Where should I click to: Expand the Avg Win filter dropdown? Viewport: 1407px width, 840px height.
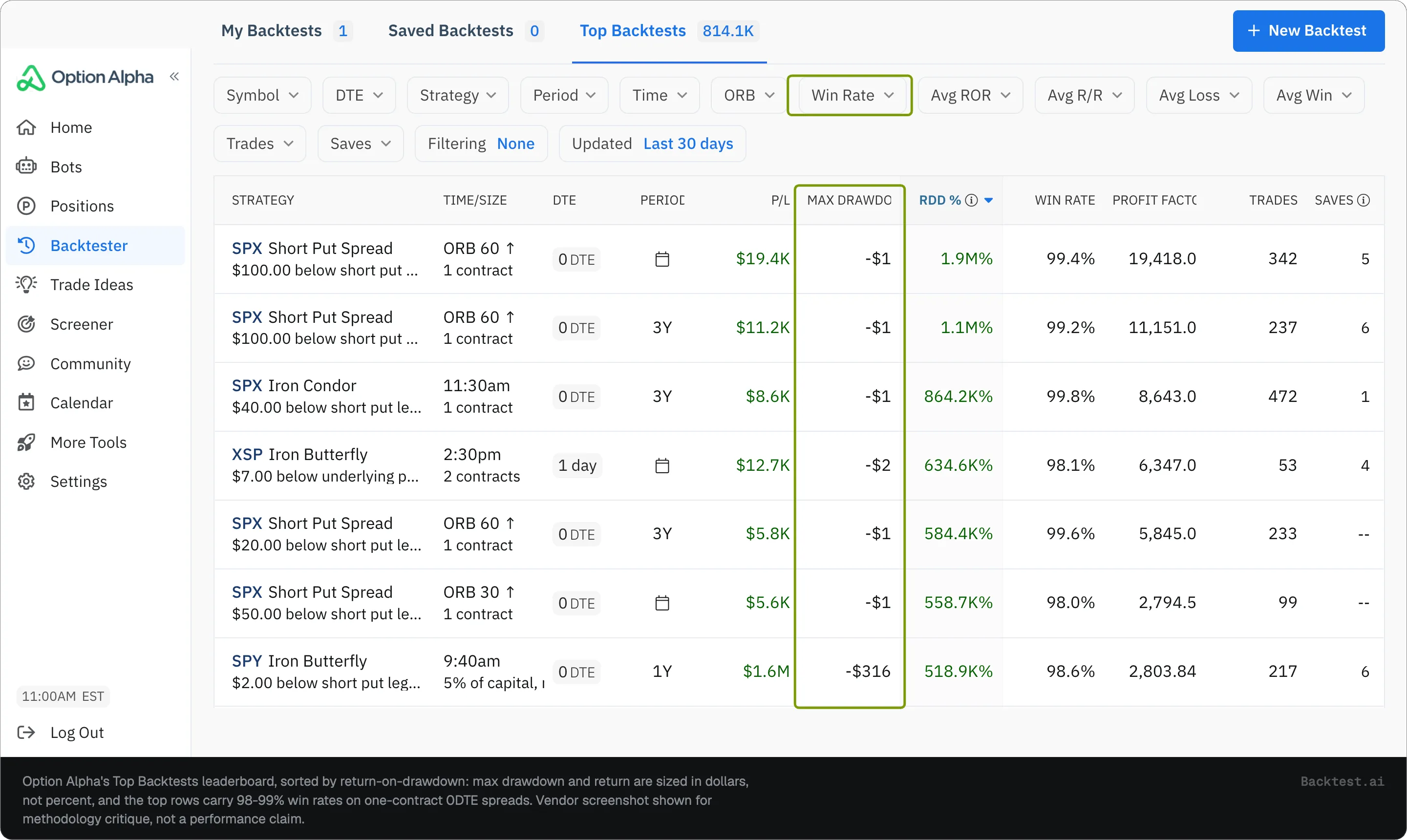pyautogui.click(x=1314, y=95)
